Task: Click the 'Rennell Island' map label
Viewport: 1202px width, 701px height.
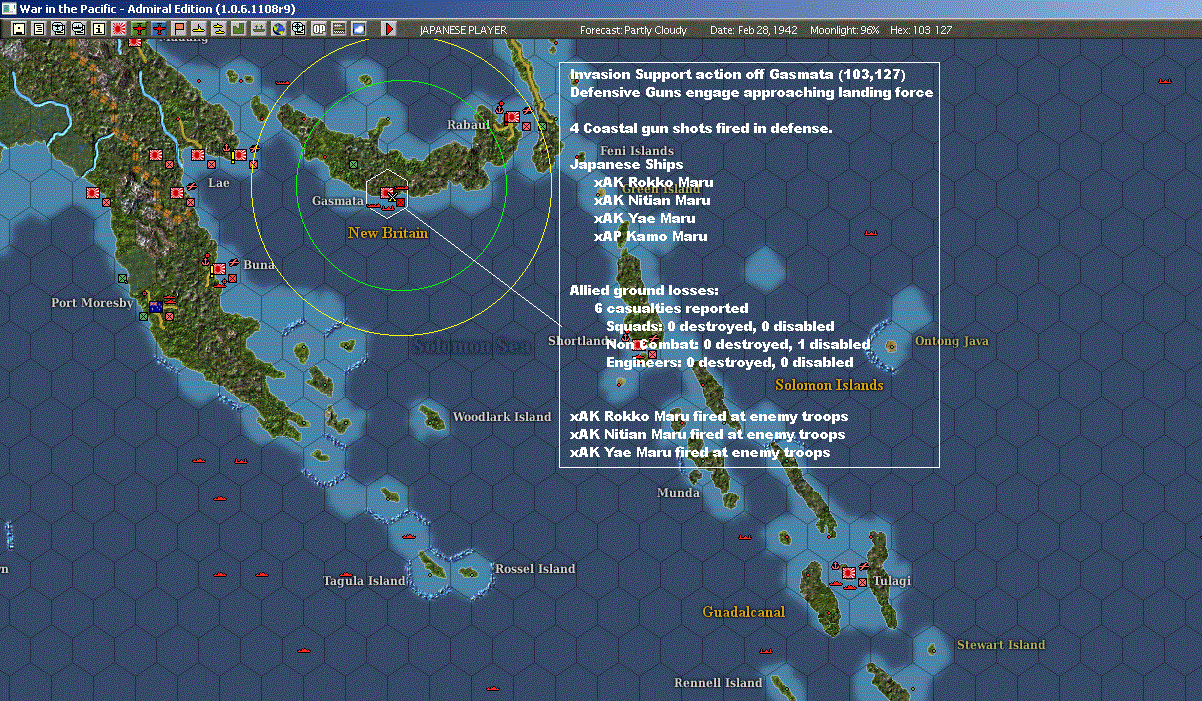Action: coord(719,683)
